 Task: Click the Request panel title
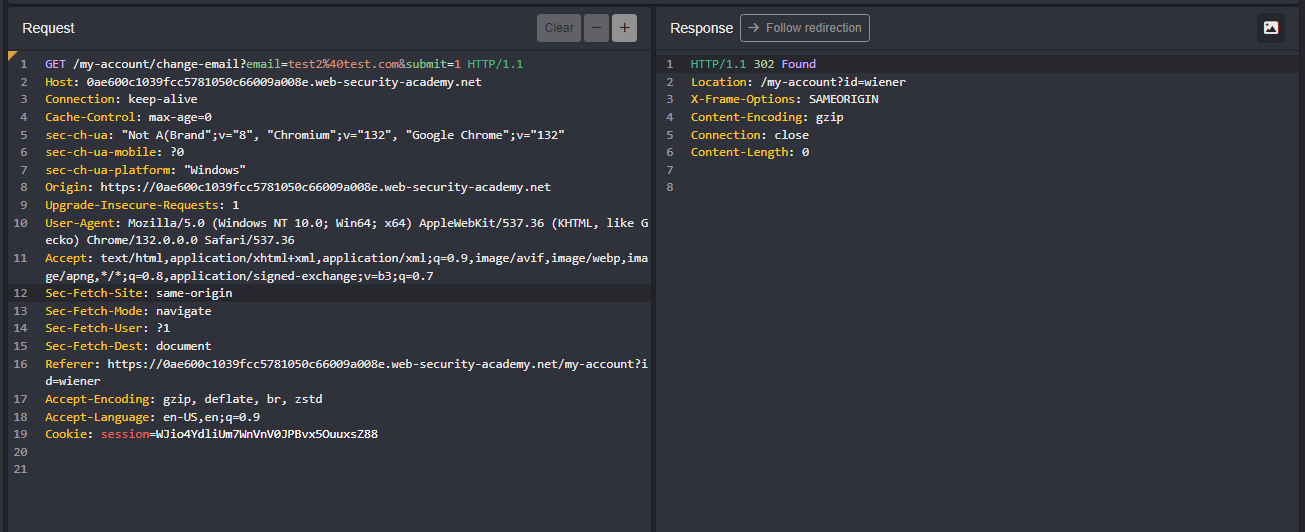pyautogui.click(x=48, y=28)
